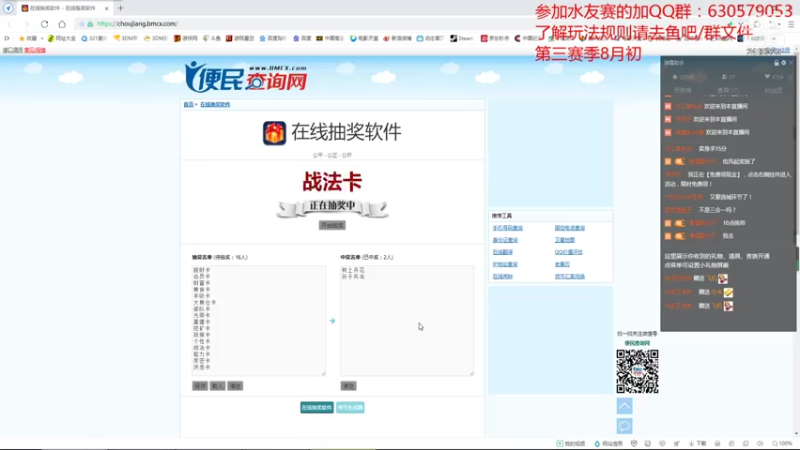The width and height of the screenshot is (800, 450).
Task: Open the 老黄历 sidebar link
Action: (x=562, y=264)
